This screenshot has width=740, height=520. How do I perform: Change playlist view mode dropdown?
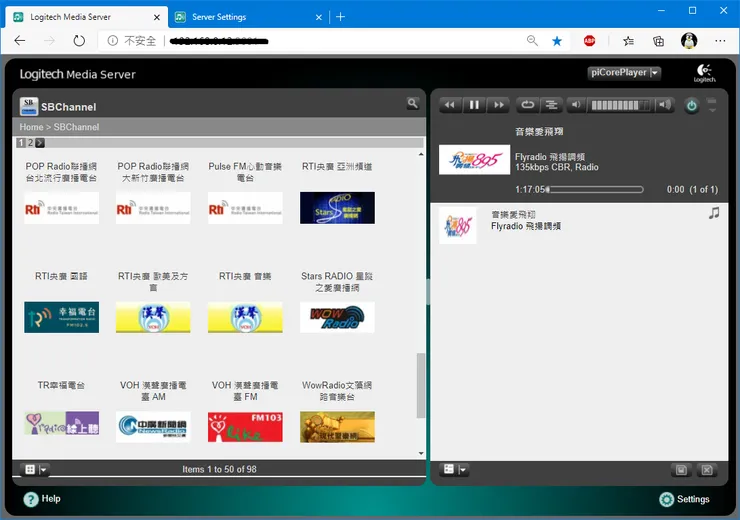point(454,469)
